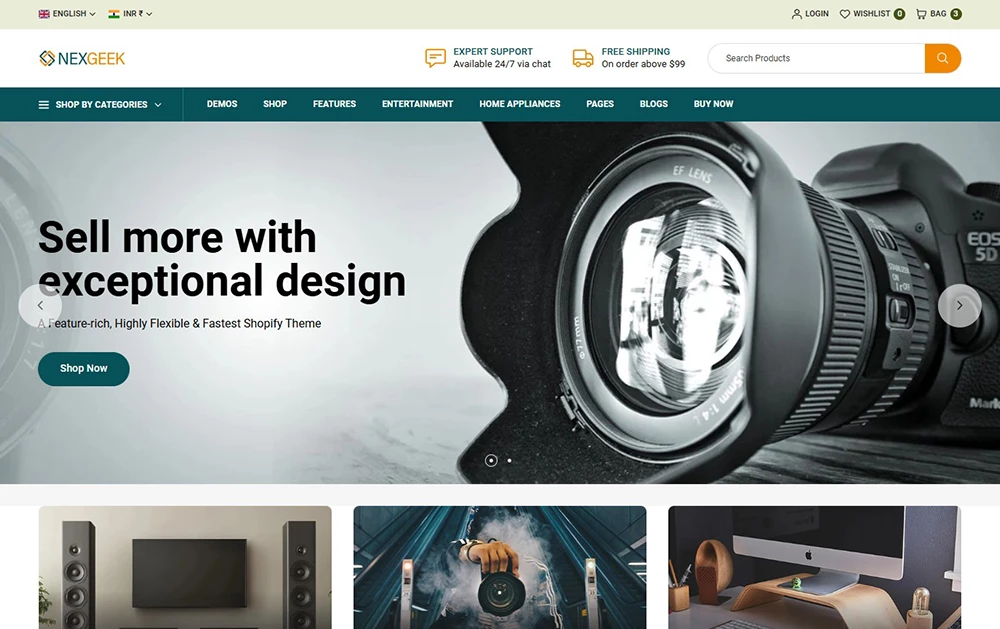Viewport: 1000px width, 629px height.
Task: Open the INR currency selector
Action: [x=126, y=13]
